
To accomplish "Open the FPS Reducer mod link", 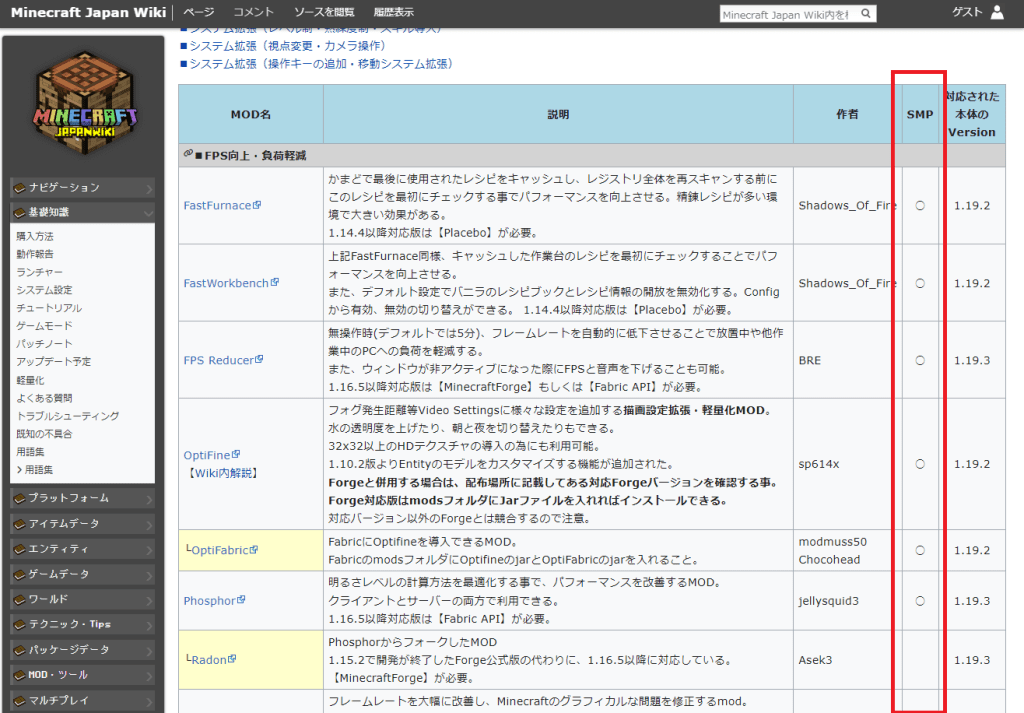I will [x=219, y=360].
